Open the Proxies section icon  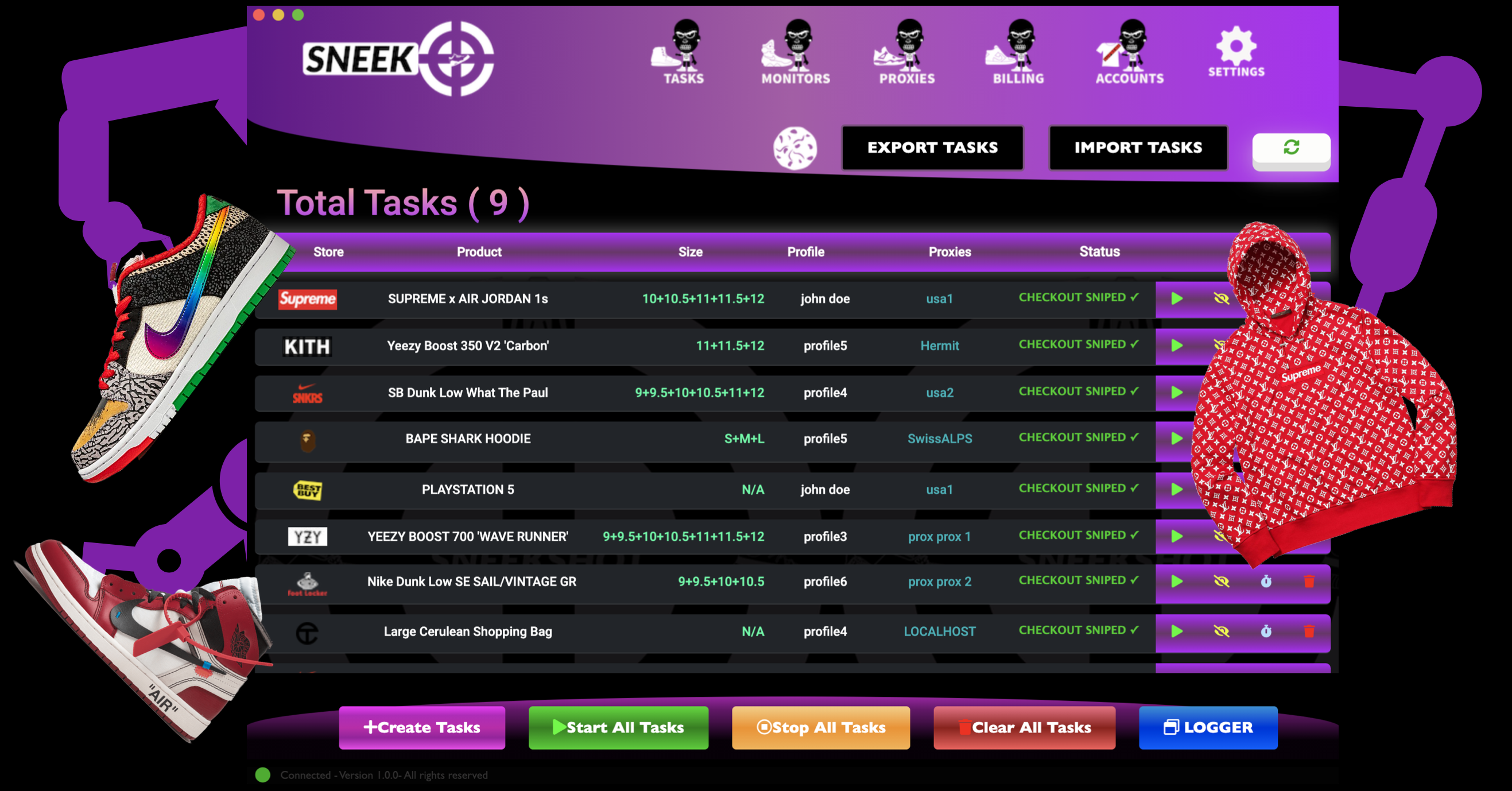pos(906,51)
